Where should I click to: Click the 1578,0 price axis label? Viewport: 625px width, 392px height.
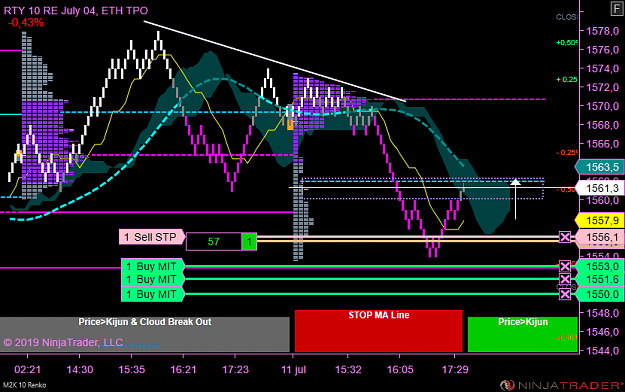point(602,31)
